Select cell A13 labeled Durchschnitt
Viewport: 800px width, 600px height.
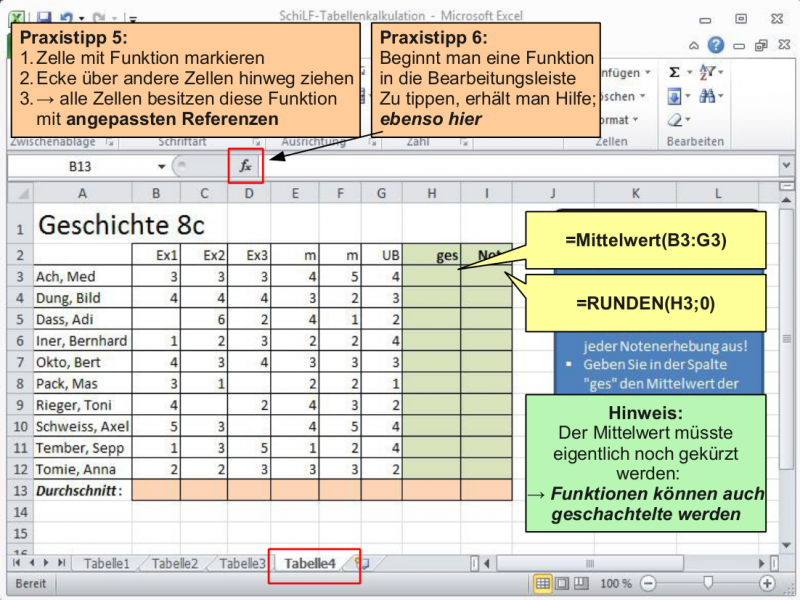(x=82, y=489)
